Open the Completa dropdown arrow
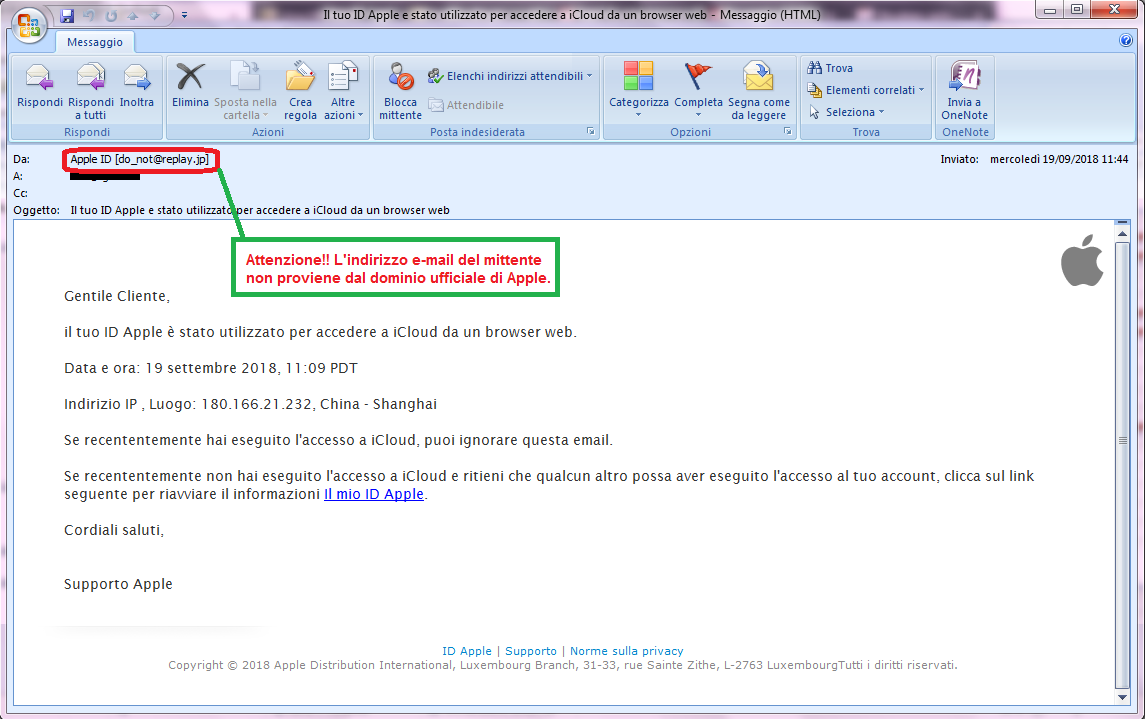Image resolution: width=1147 pixels, height=719 pixels. [698, 115]
